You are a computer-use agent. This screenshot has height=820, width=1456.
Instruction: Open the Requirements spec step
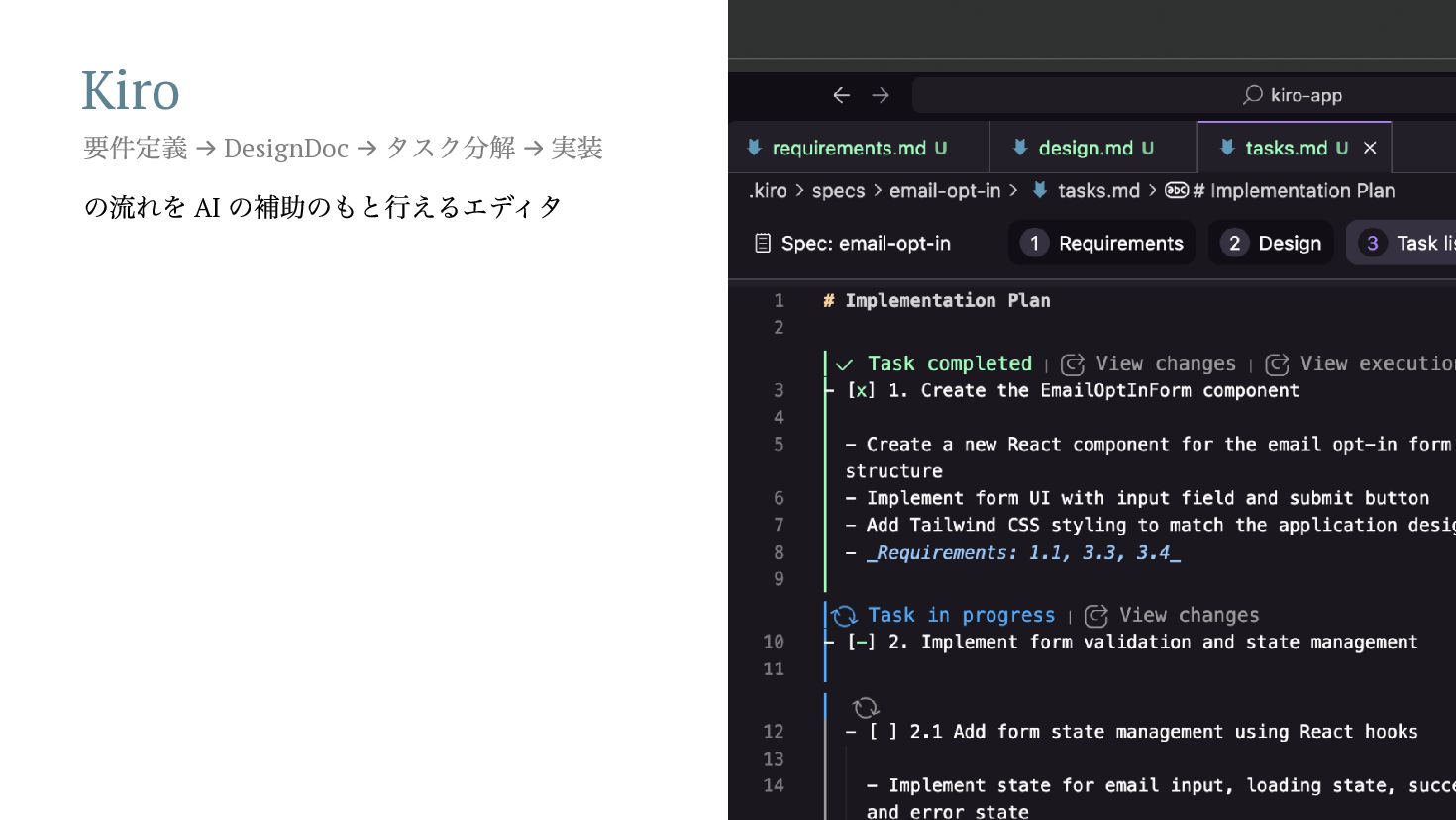[1101, 243]
